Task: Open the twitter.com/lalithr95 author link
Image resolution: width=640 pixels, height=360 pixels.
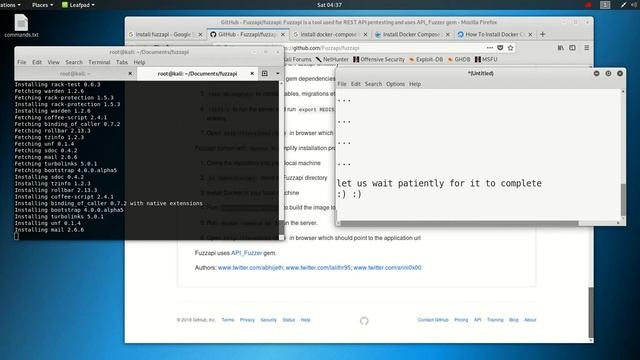Action: coord(318,268)
